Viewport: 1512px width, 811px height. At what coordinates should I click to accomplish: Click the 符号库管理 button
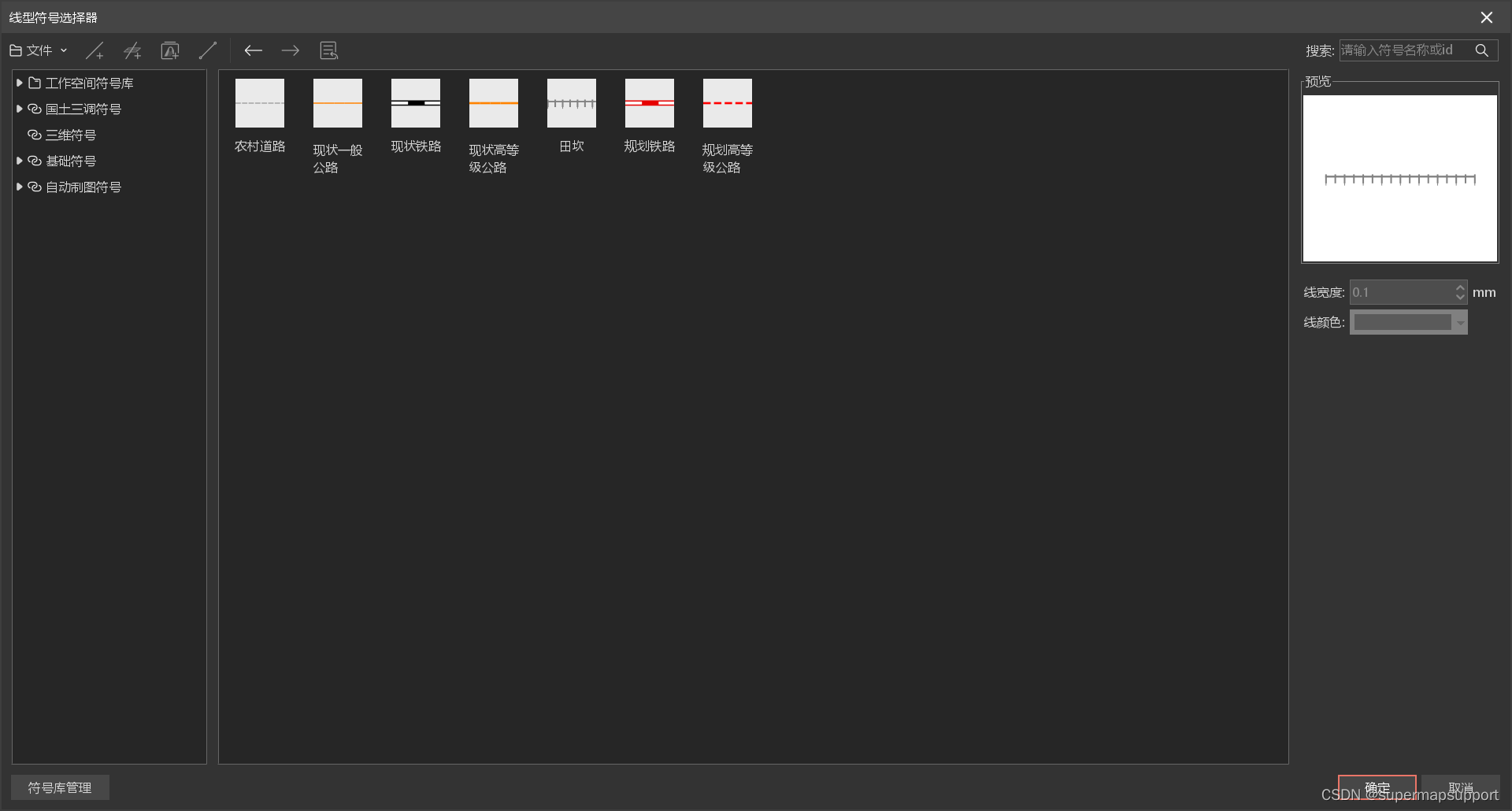coord(60,787)
